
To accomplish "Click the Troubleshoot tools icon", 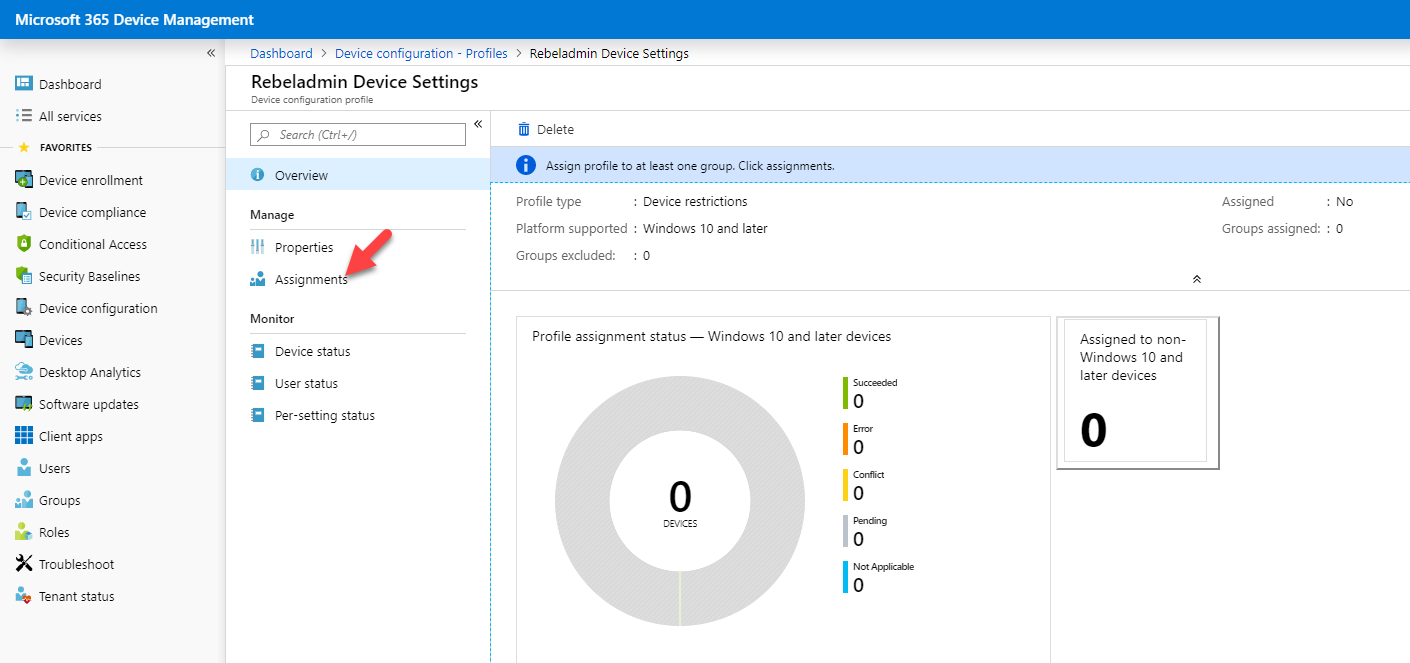I will (x=24, y=564).
